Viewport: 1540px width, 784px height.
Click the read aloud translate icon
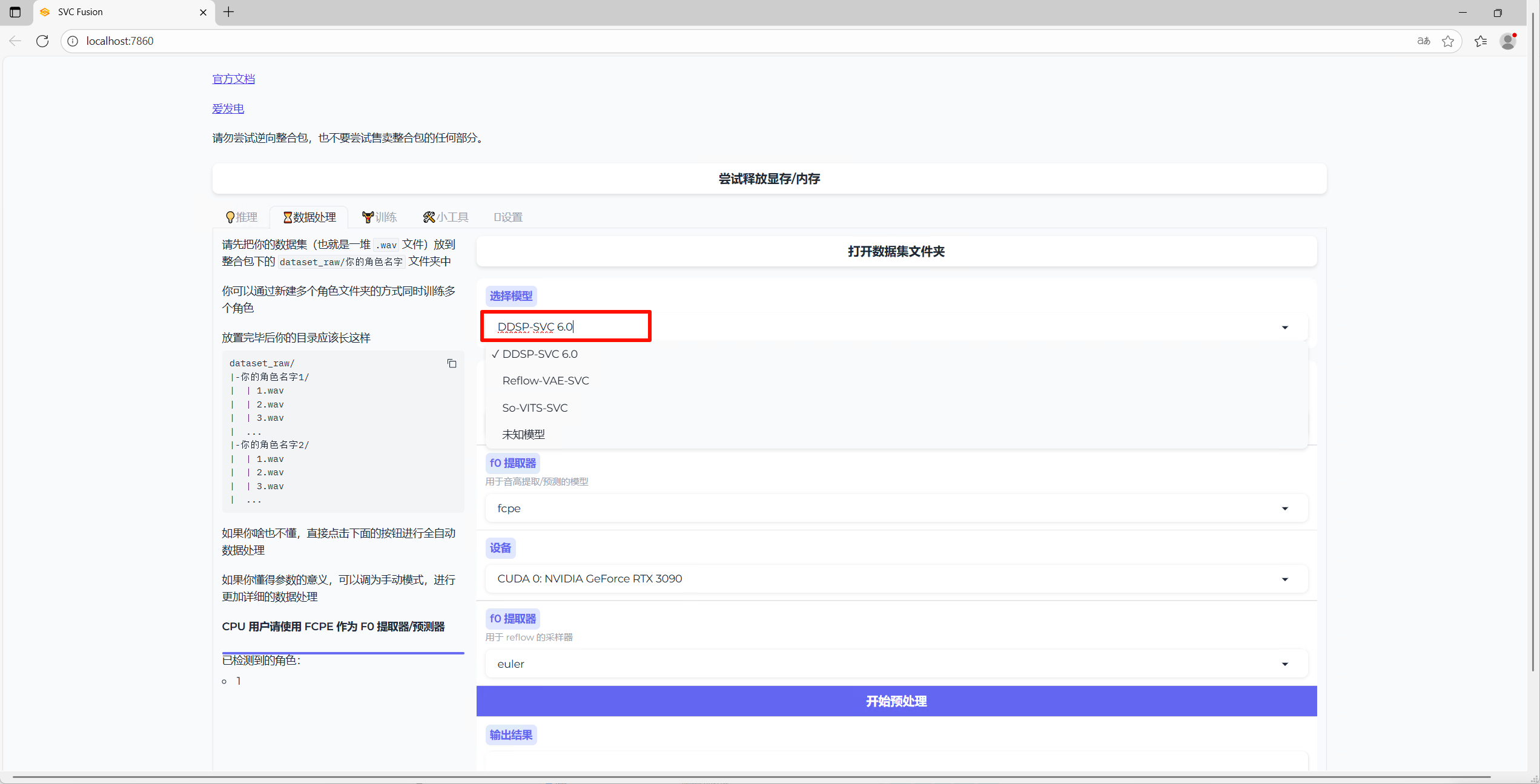pos(1423,41)
